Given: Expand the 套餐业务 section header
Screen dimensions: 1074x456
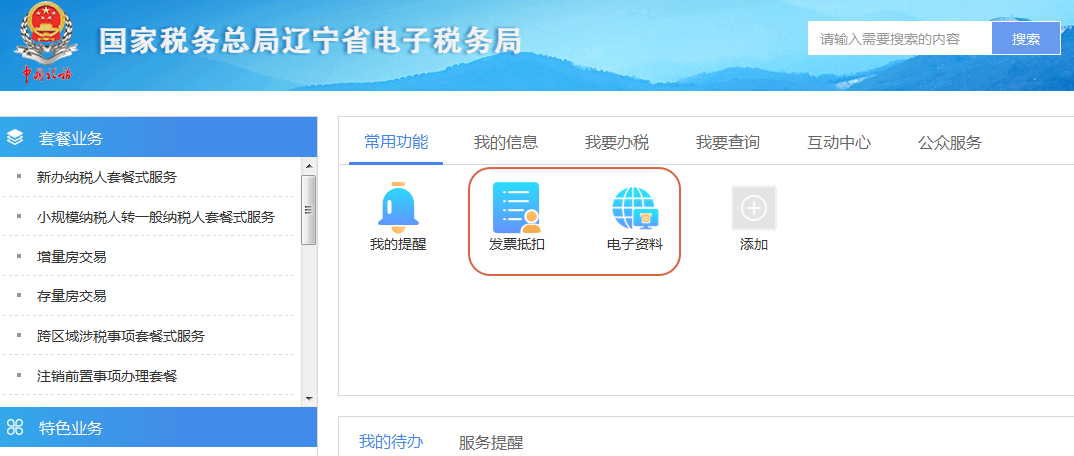Looking at the screenshot, I should 158,137.
